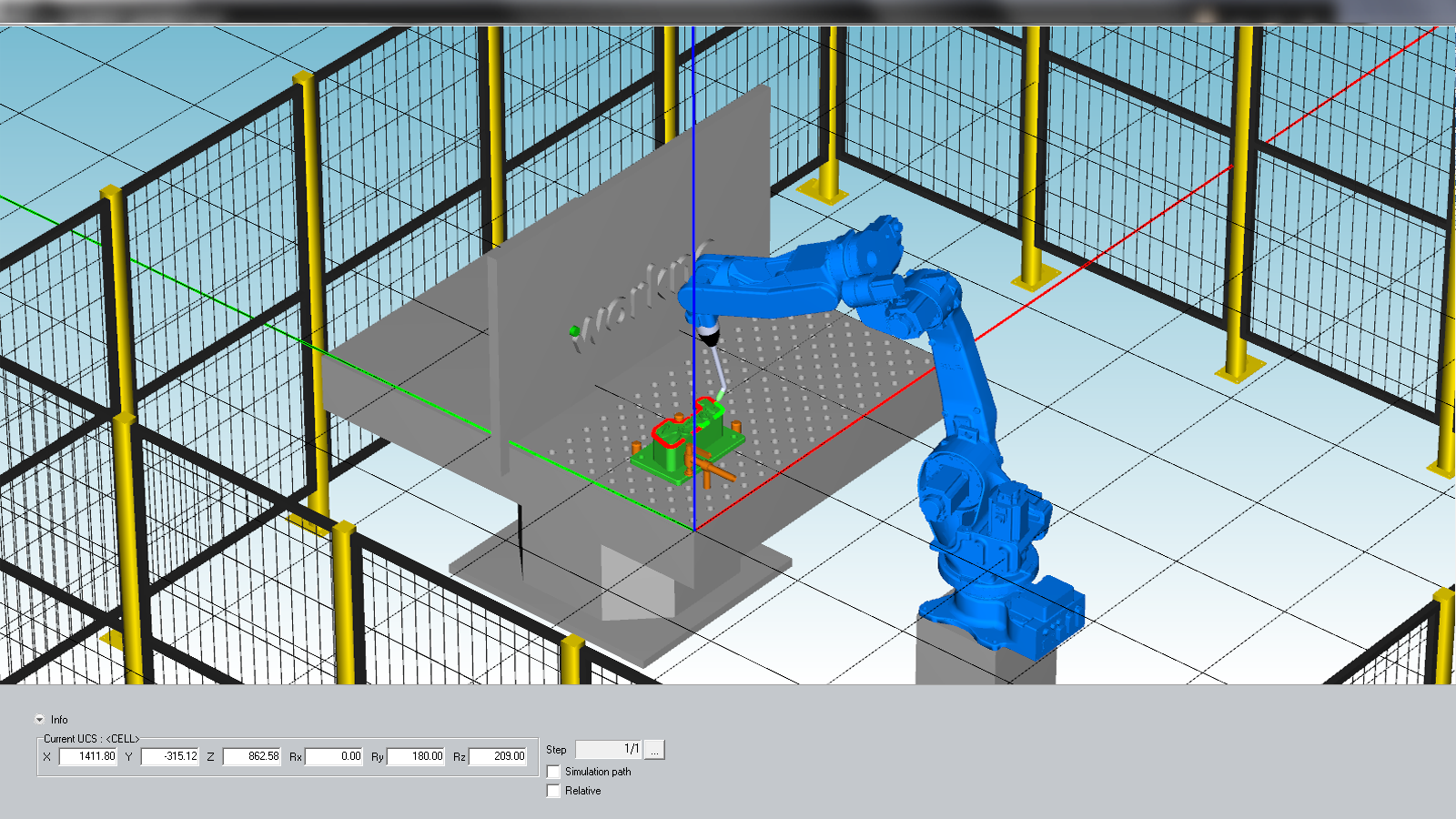Focus the Z coordinate input box
The width and height of the screenshot is (1456, 819).
point(252,756)
